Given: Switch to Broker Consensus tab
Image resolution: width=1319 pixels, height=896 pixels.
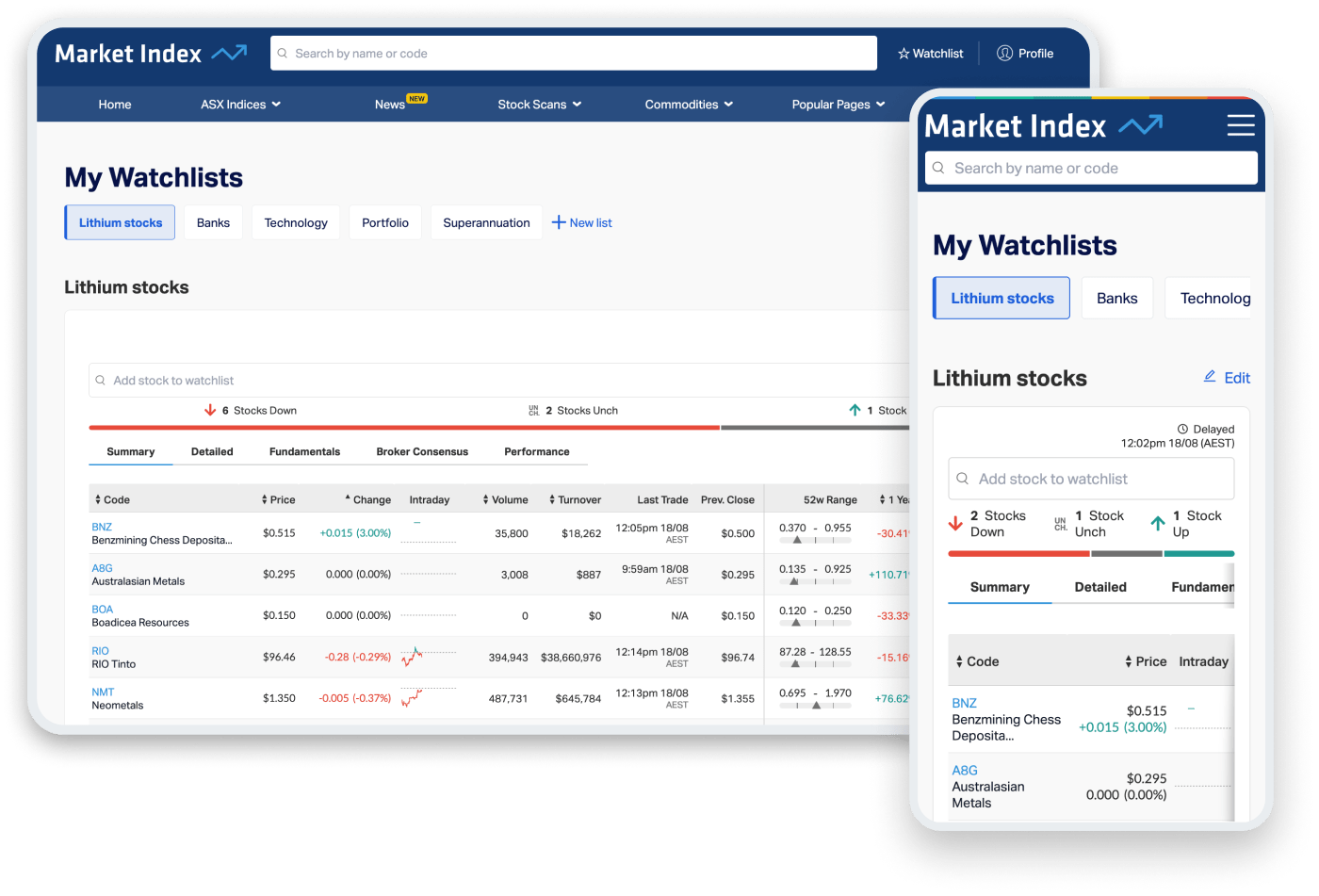Looking at the screenshot, I should coord(422,451).
